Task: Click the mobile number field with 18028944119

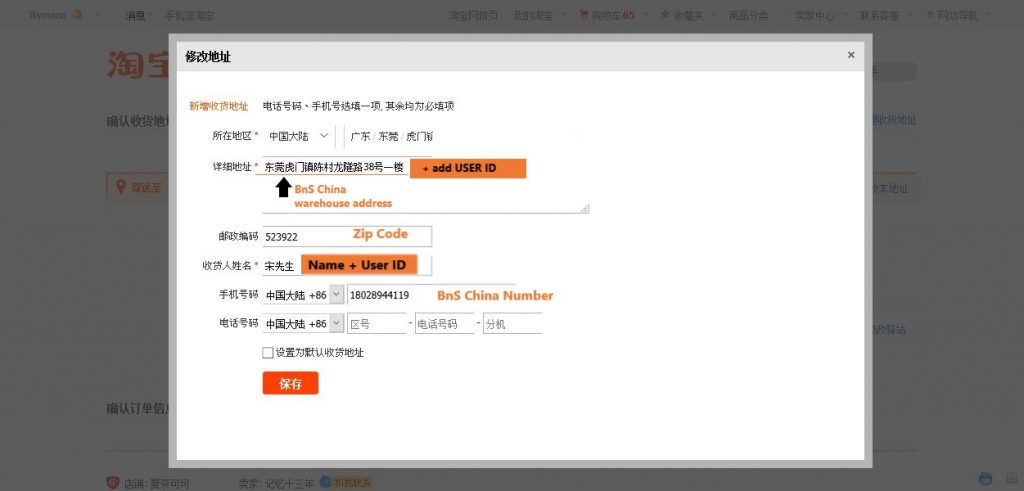Action: coord(432,295)
